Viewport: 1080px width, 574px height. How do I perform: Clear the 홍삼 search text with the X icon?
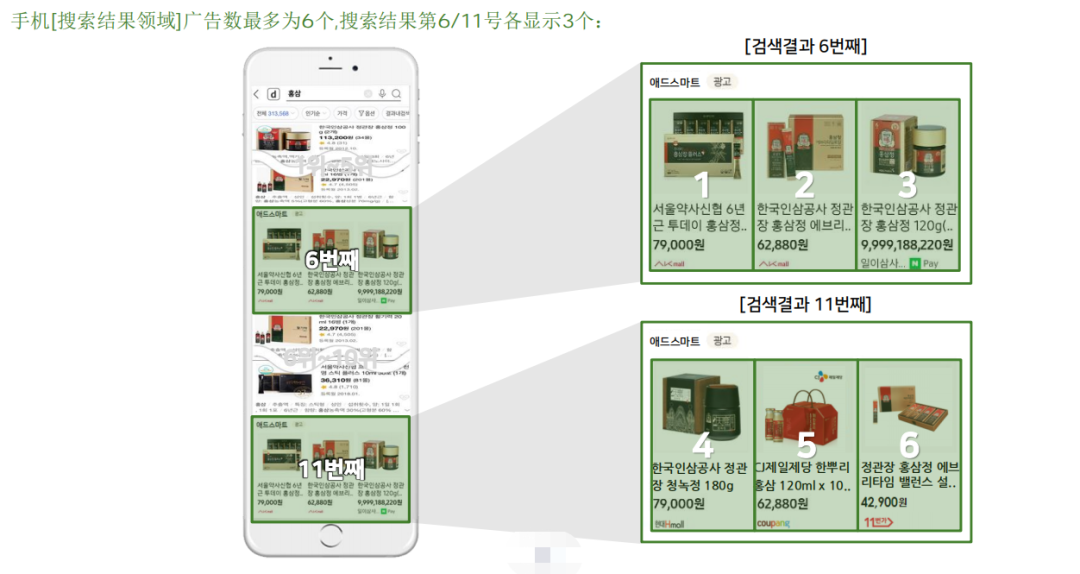tap(368, 94)
